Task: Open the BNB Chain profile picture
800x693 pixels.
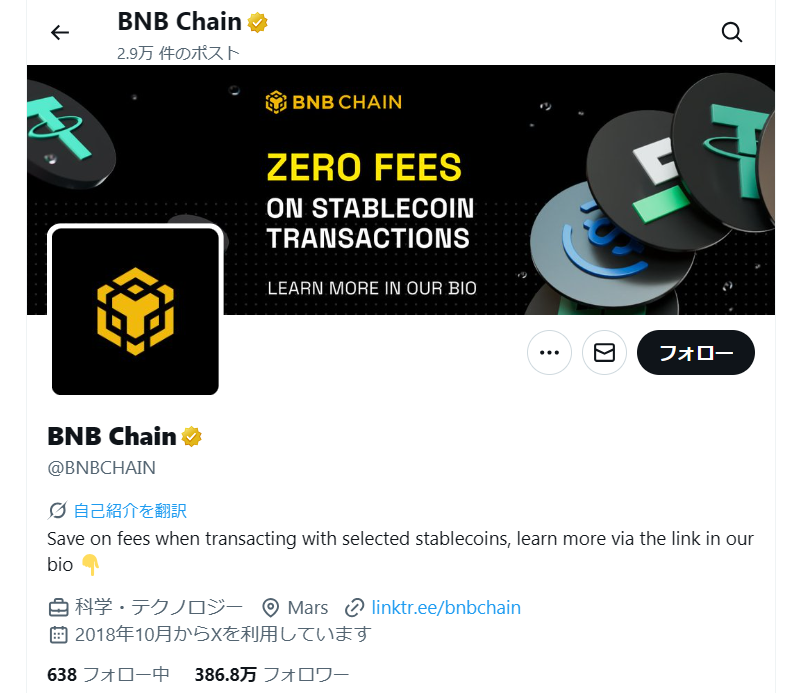Action: pyautogui.click(x=135, y=311)
